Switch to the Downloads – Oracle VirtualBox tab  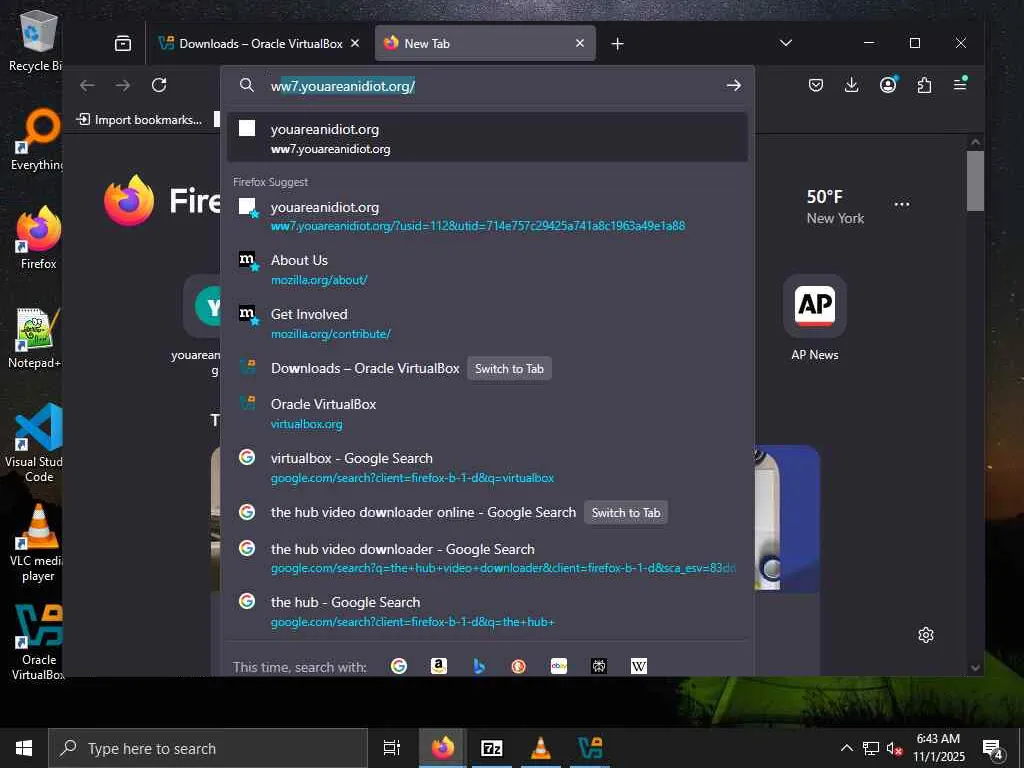pyautogui.click(x=259, y=44)
